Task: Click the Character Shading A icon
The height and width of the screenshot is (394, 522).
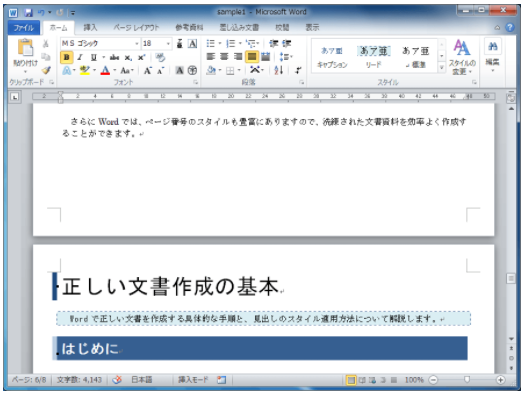Action: coord(179,70)
